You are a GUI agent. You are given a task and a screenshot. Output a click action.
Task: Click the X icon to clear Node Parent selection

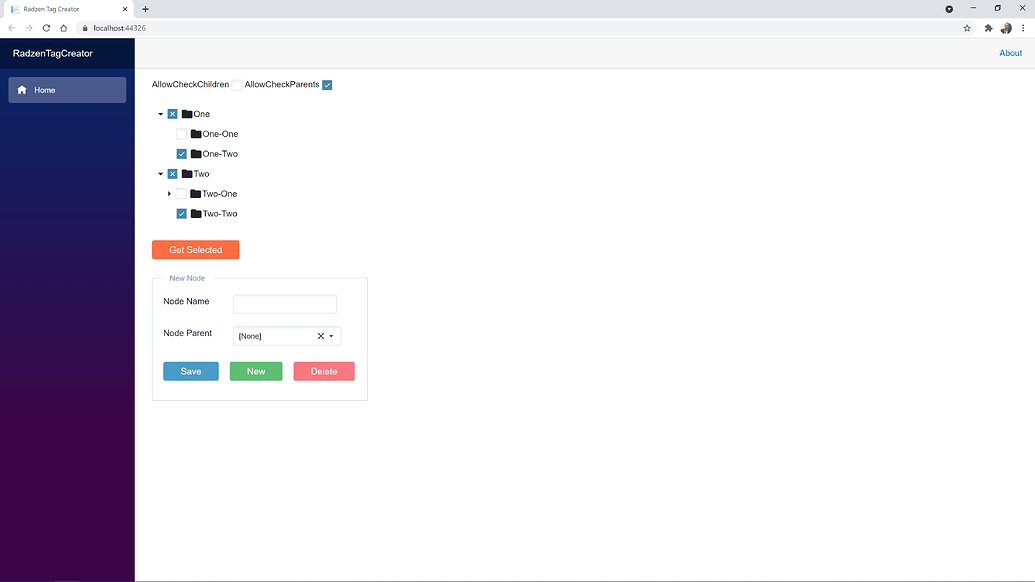point(321,335)
